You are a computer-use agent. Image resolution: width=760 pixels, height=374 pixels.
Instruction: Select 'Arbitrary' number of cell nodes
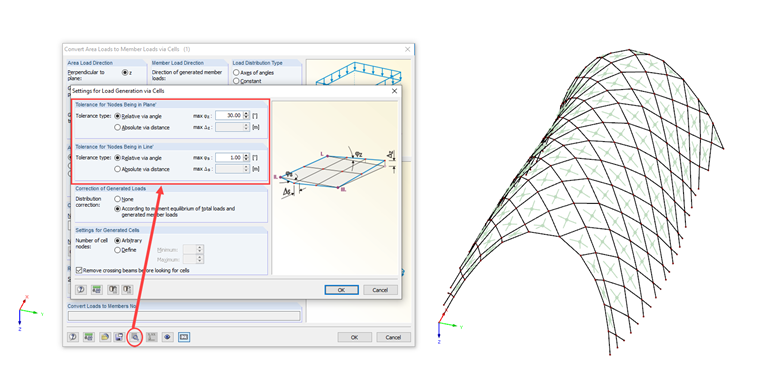[117, 241]
